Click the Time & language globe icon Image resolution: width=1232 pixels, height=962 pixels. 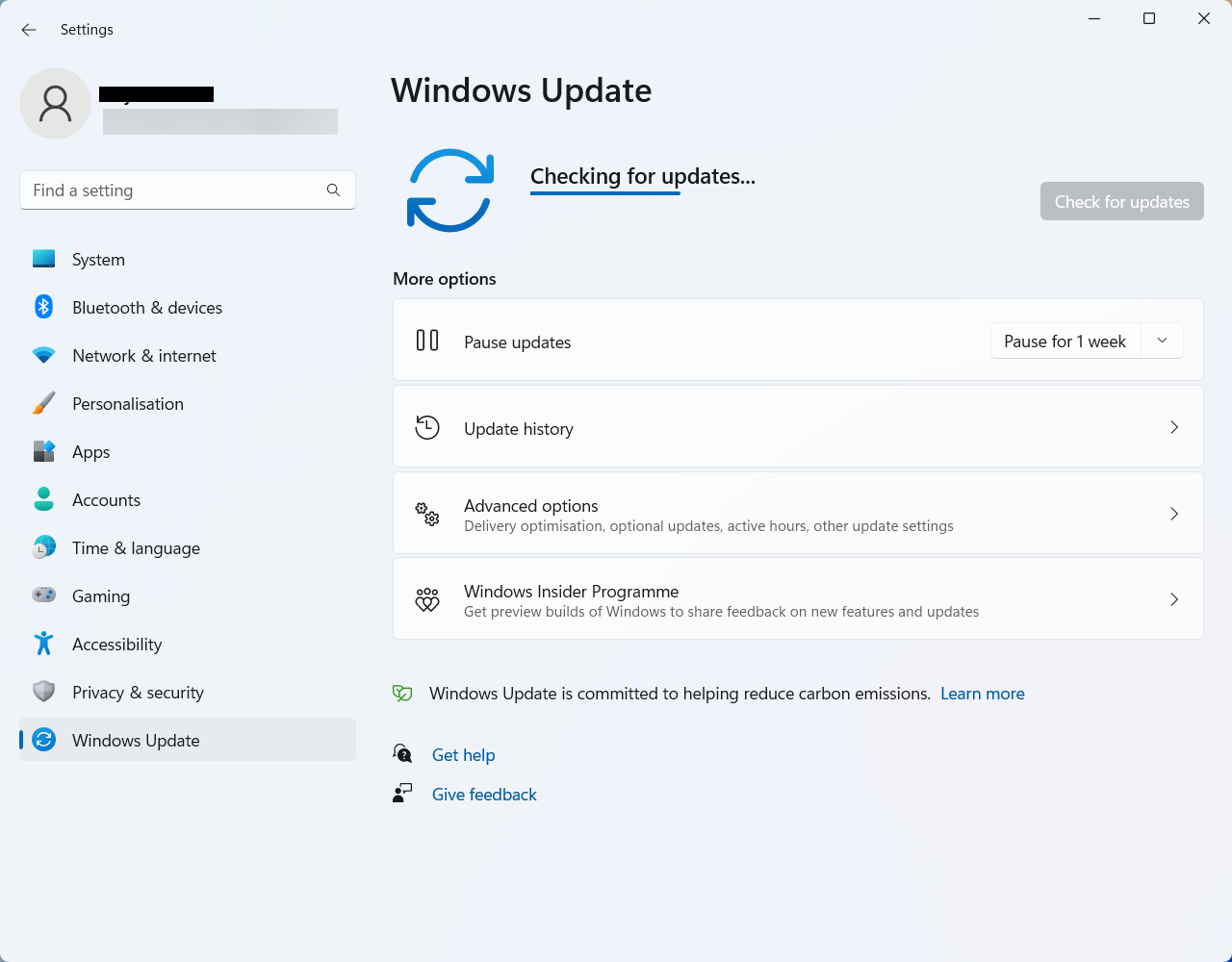(x=43, y=547)
